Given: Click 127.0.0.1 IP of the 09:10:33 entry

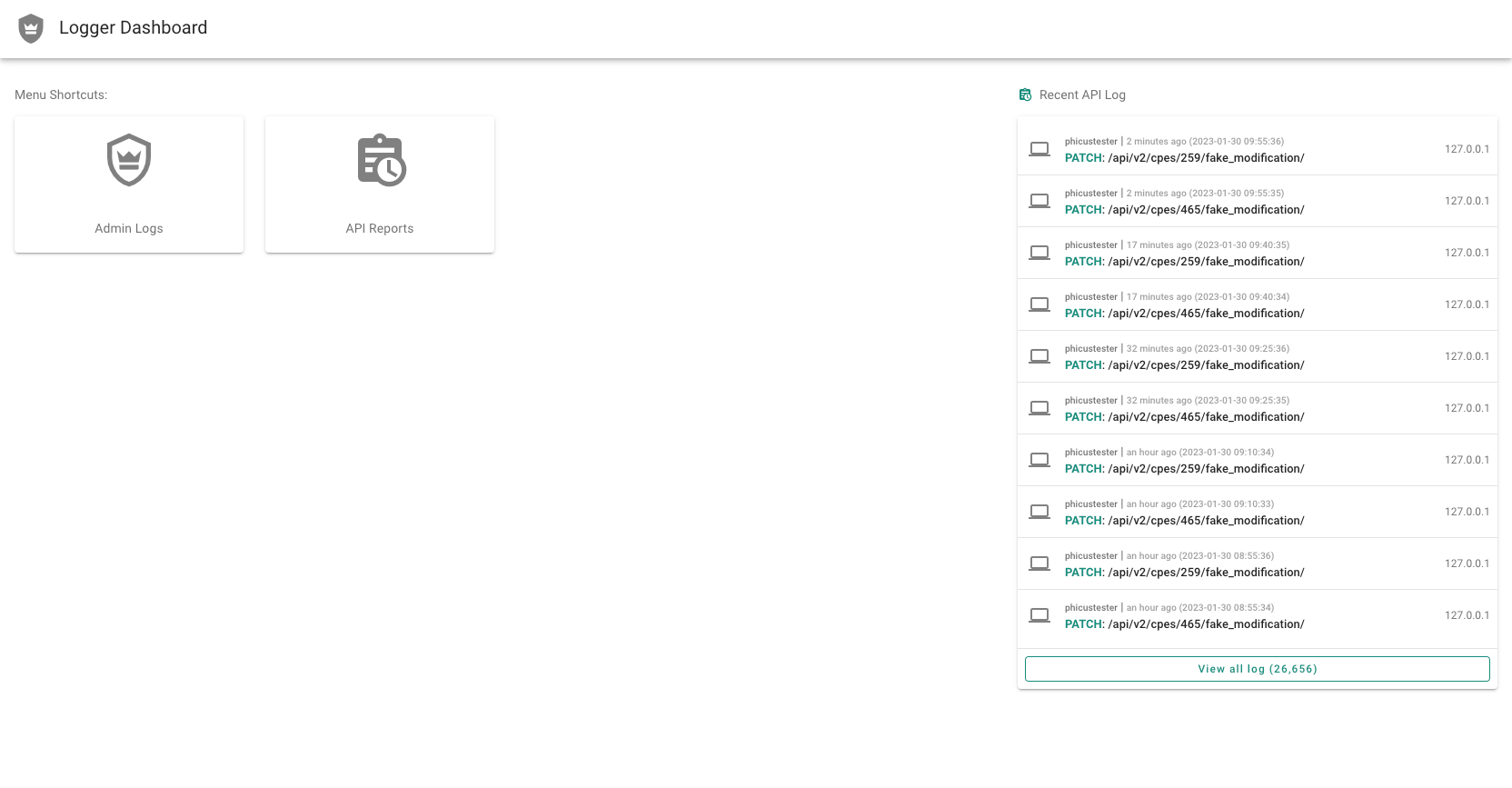Looking at the screenshot, I should (x=1467, y=512).
